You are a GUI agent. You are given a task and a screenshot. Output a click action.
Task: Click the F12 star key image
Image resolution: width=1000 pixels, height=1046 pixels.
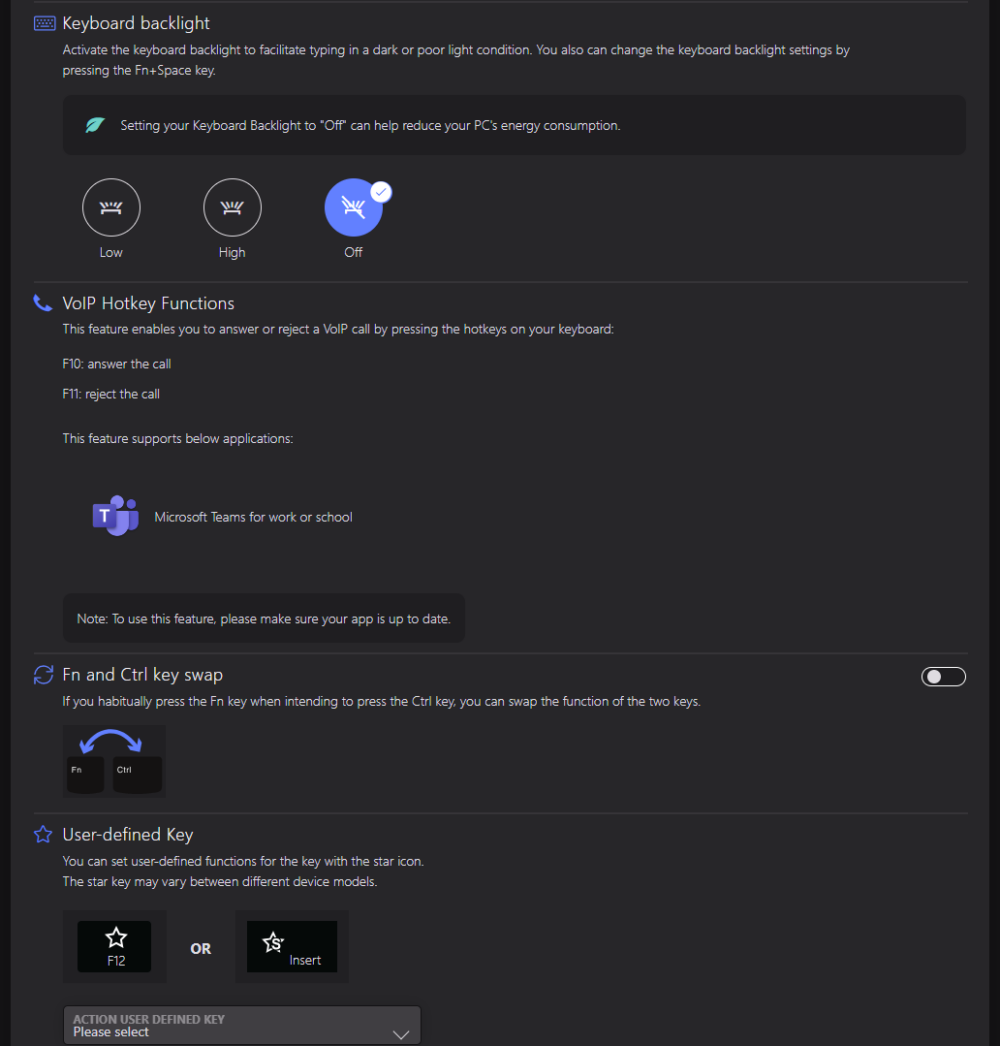115,946
